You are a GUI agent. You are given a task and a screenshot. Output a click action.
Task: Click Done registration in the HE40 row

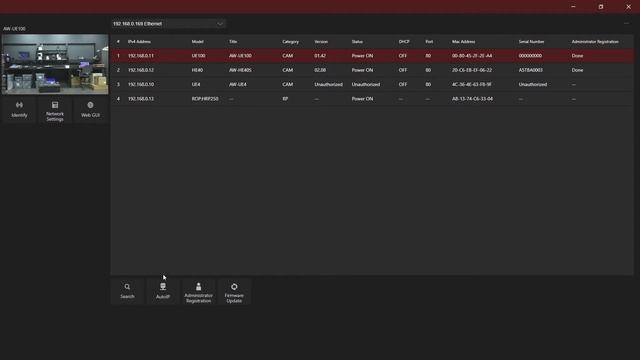(577, 70)
